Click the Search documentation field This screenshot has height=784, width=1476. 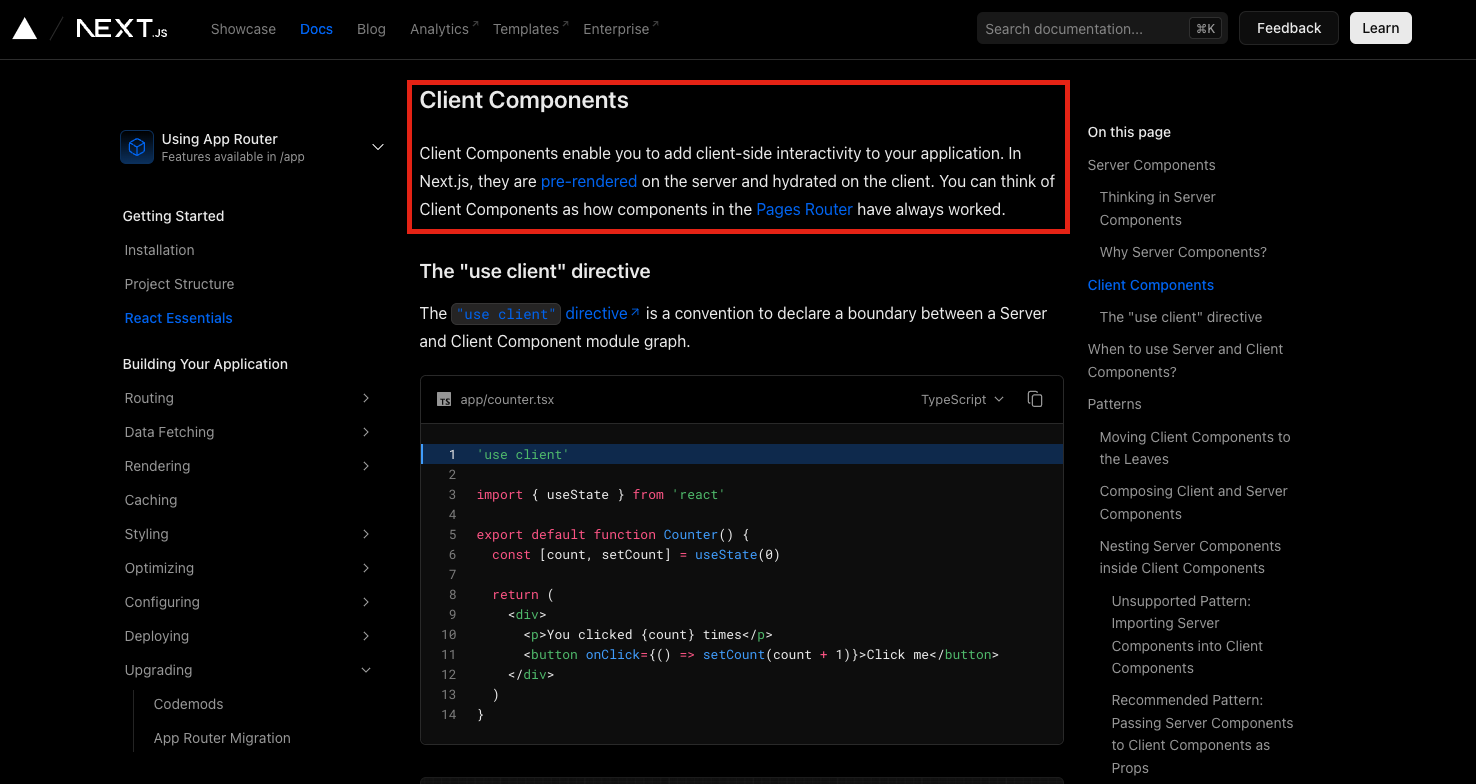[1090, 28]
